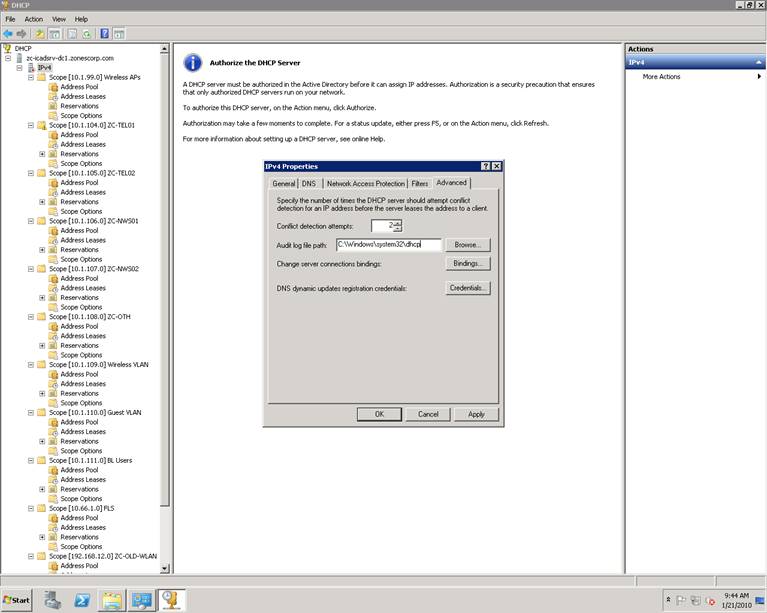The width and height of the screenshot is (767, 613).
Task: Click the Credentials... button
Action: pyautogui.click(x=468, y=288)
